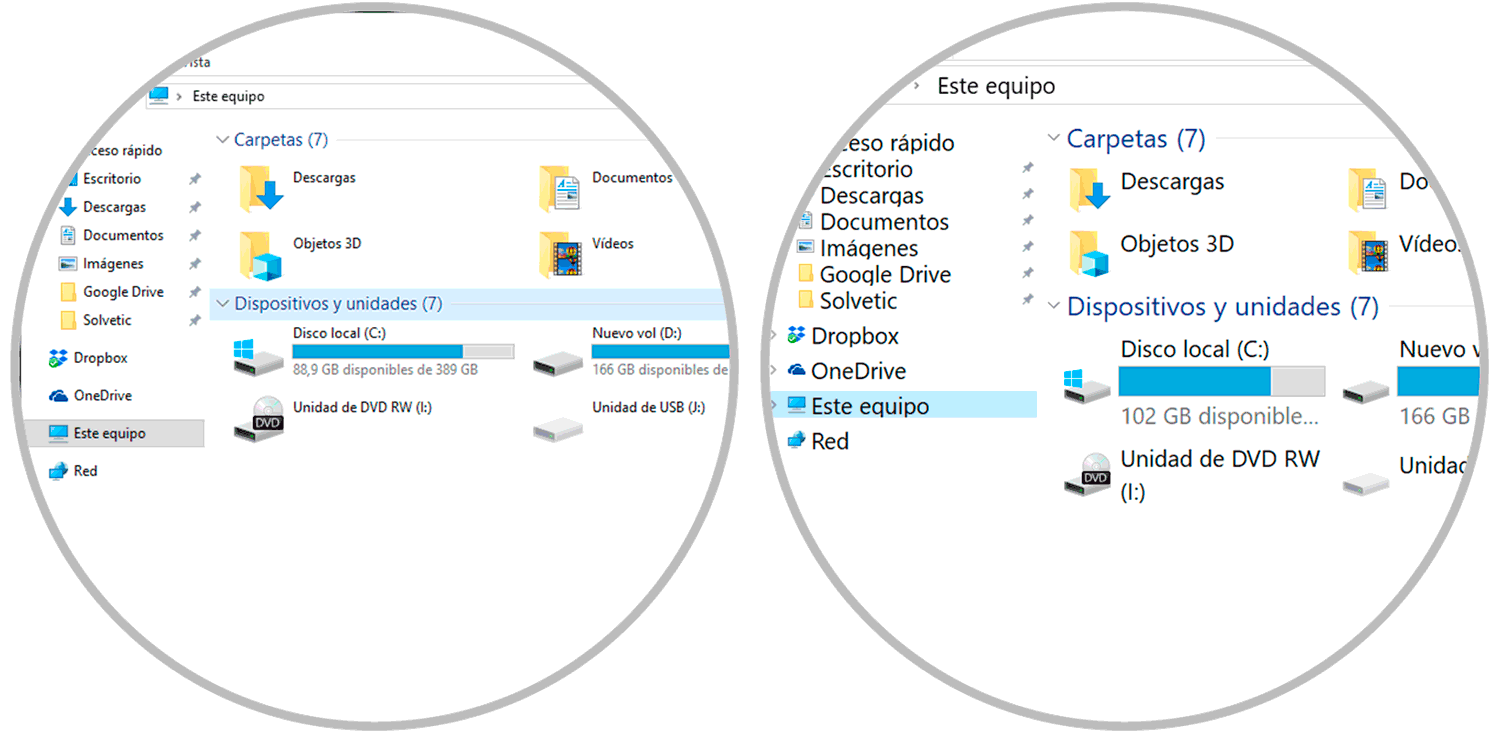Open DVD RW drive icon in left circle
The image size is (1500, 732).
259,419
